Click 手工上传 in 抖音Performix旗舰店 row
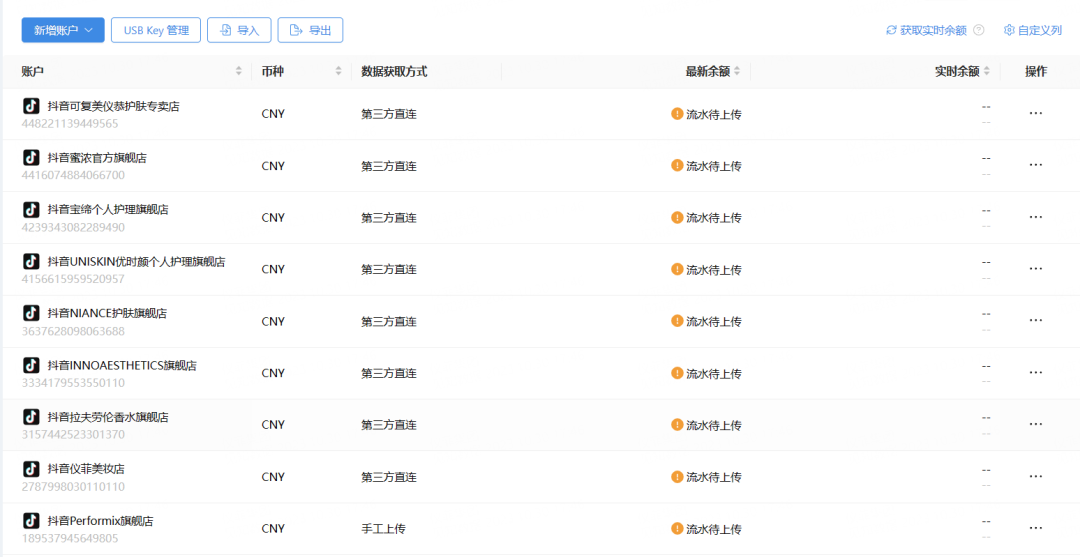Screen dimensions: 1080x557 [384, 529]
